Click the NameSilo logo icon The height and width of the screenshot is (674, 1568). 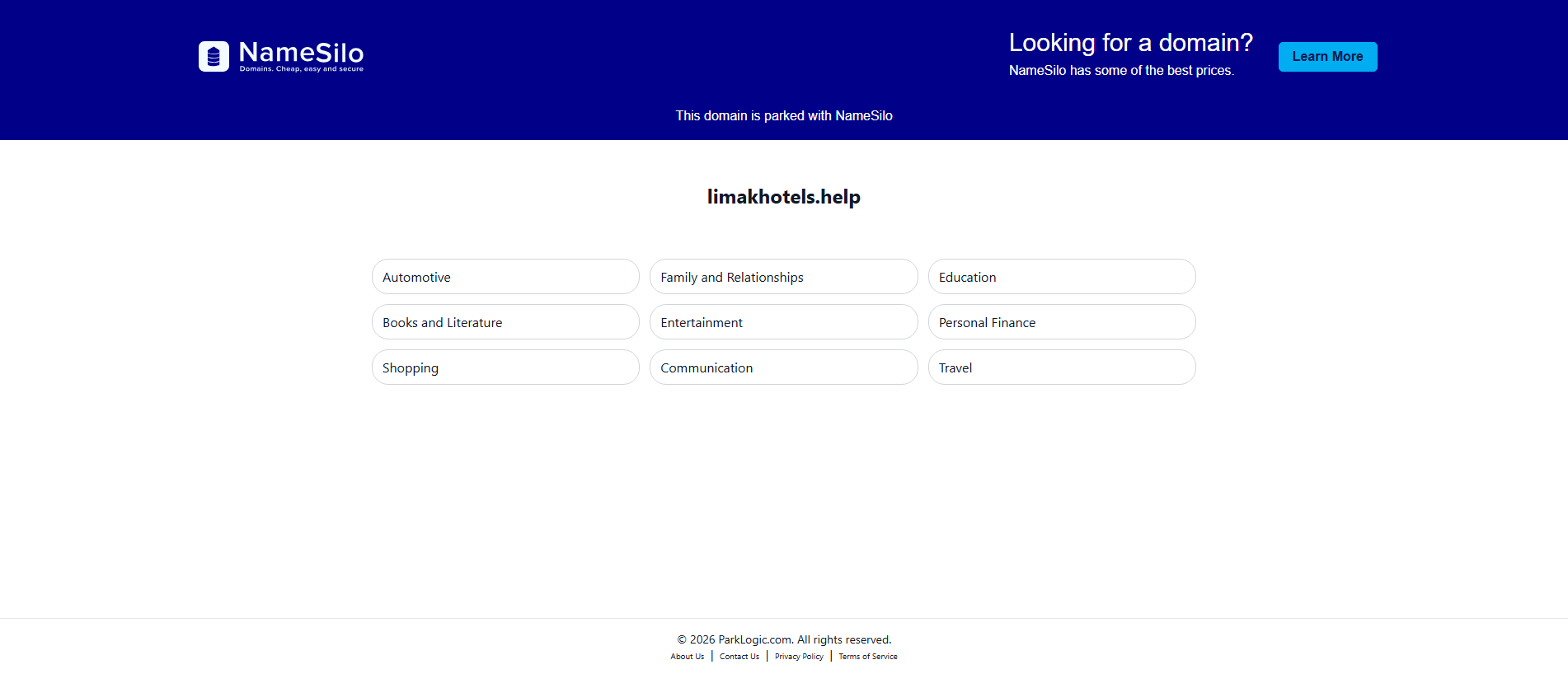click(214, 56)
